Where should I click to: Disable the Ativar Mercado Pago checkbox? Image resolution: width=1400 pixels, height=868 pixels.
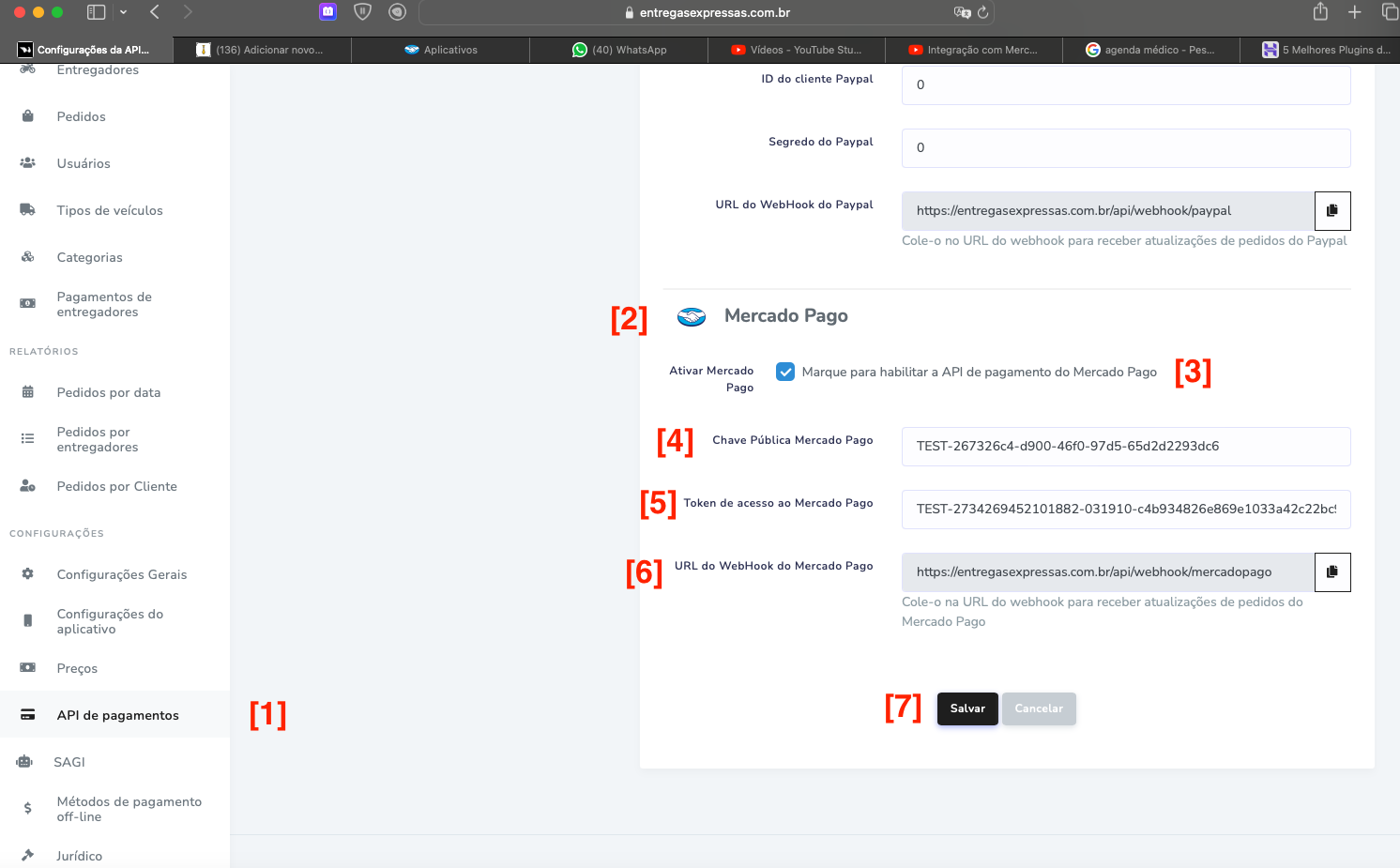click(785, 372)
